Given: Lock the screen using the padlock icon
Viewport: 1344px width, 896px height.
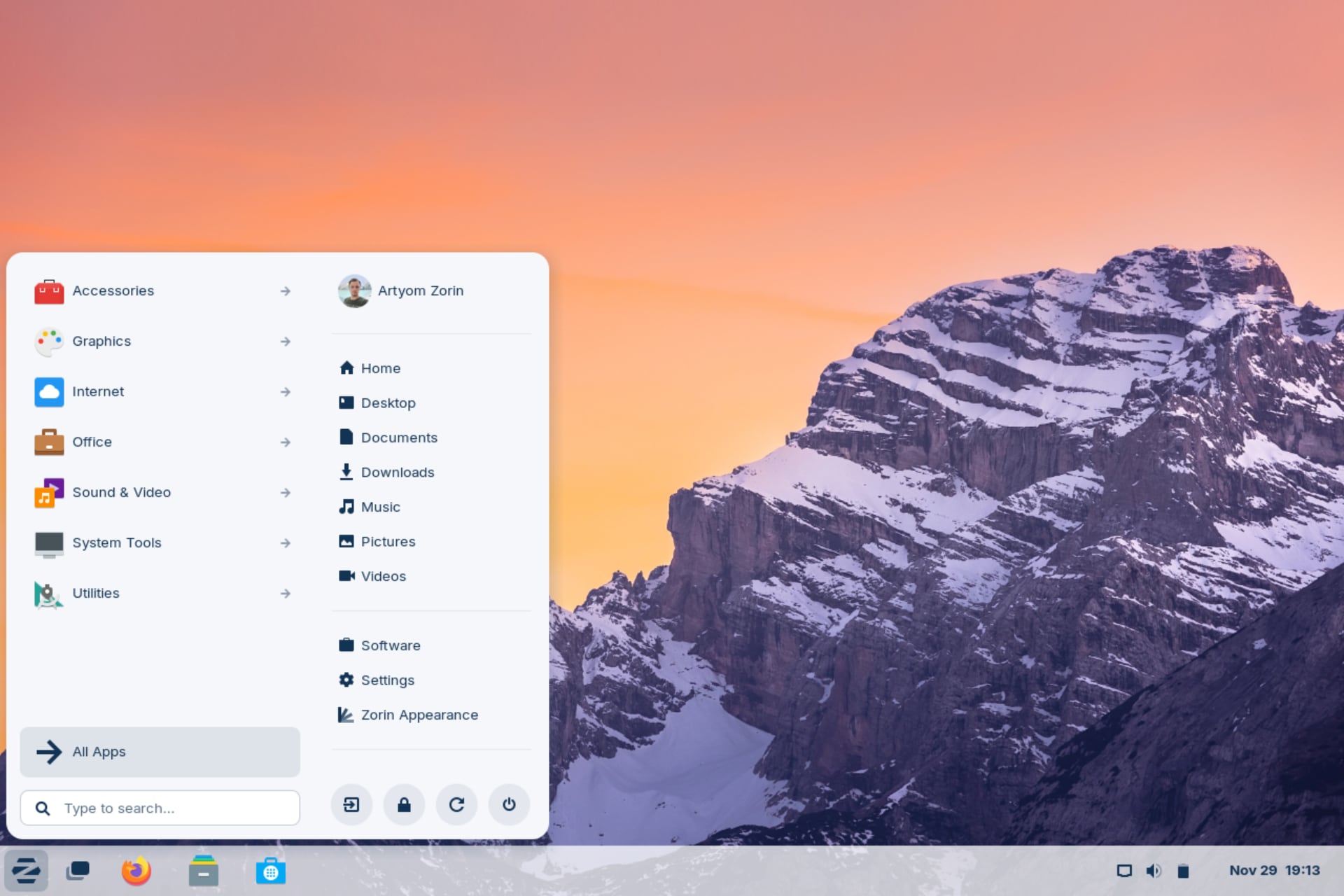Looking at the screenshot, I should (404, 804).
